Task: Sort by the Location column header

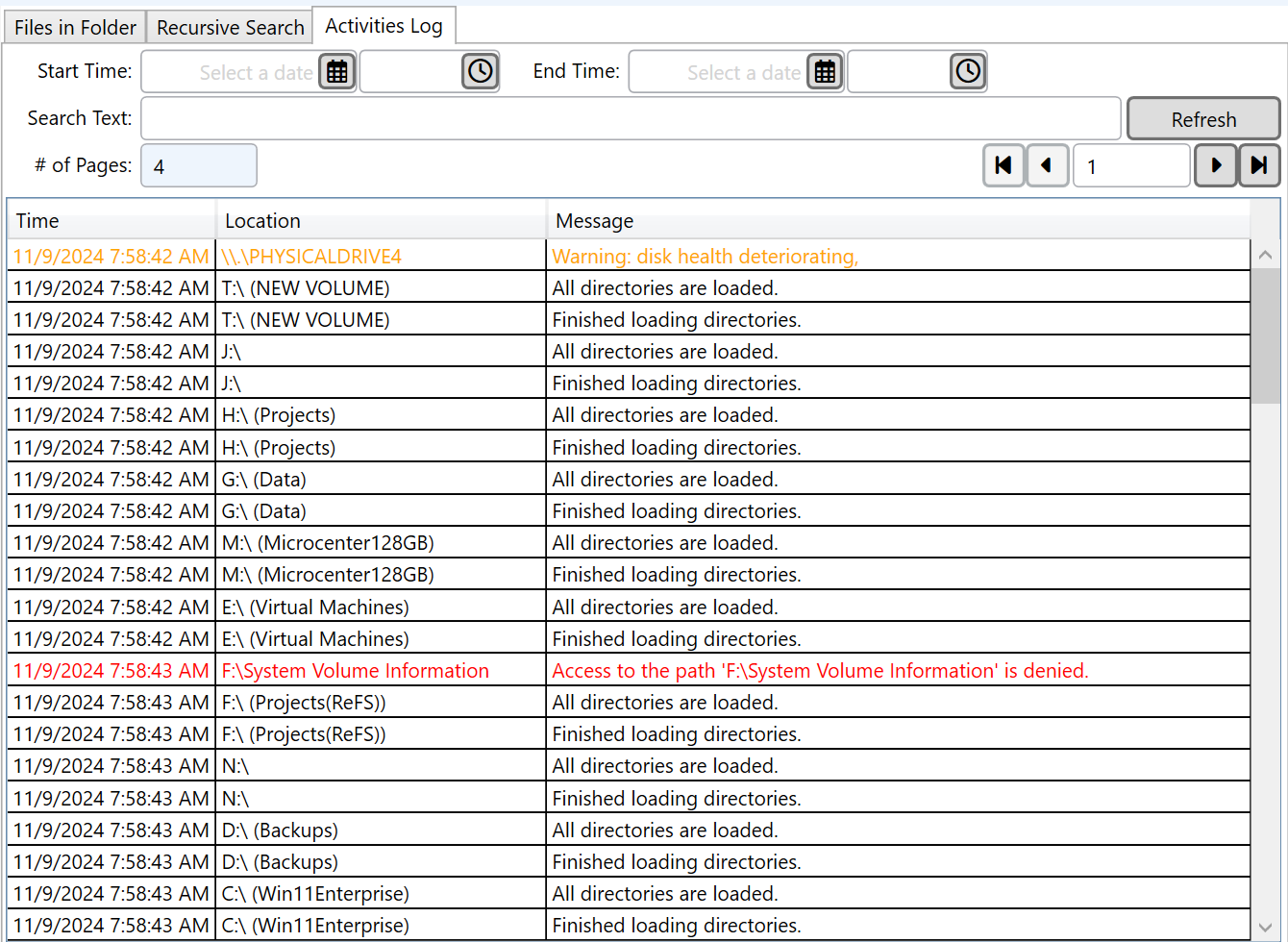Action: pos(382,221)
